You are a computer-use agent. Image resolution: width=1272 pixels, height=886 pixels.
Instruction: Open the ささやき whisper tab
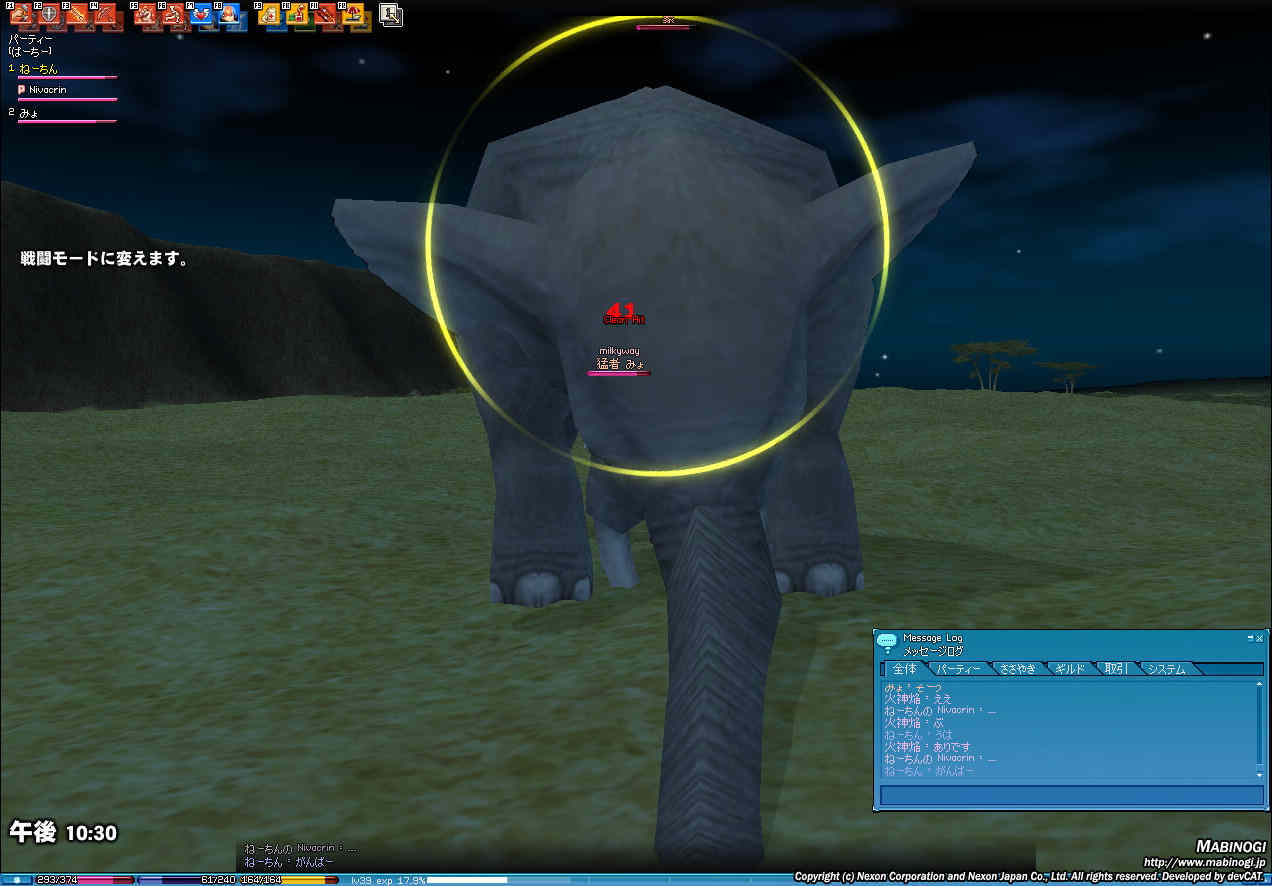point(1016,669)
